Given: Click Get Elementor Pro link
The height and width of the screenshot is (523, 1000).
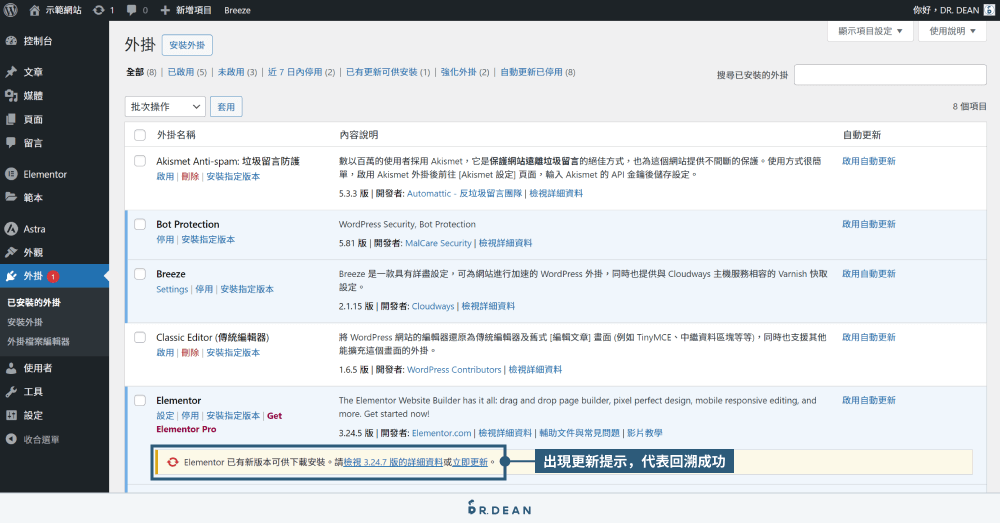Looking at the screenshot, I should [x=219, y=422].
